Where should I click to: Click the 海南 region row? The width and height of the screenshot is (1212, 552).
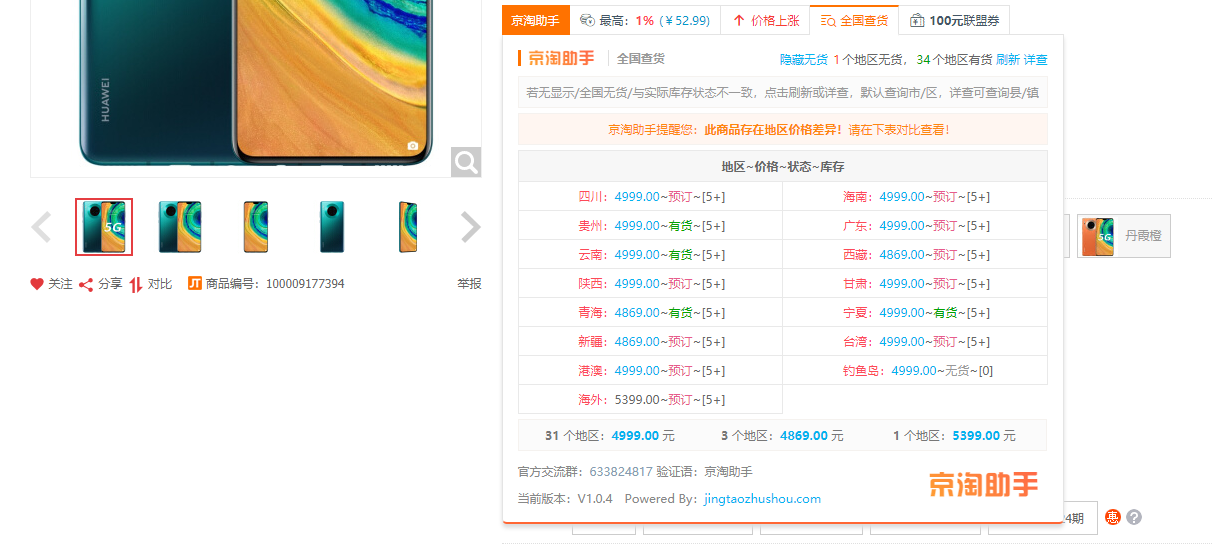[915, 197]
